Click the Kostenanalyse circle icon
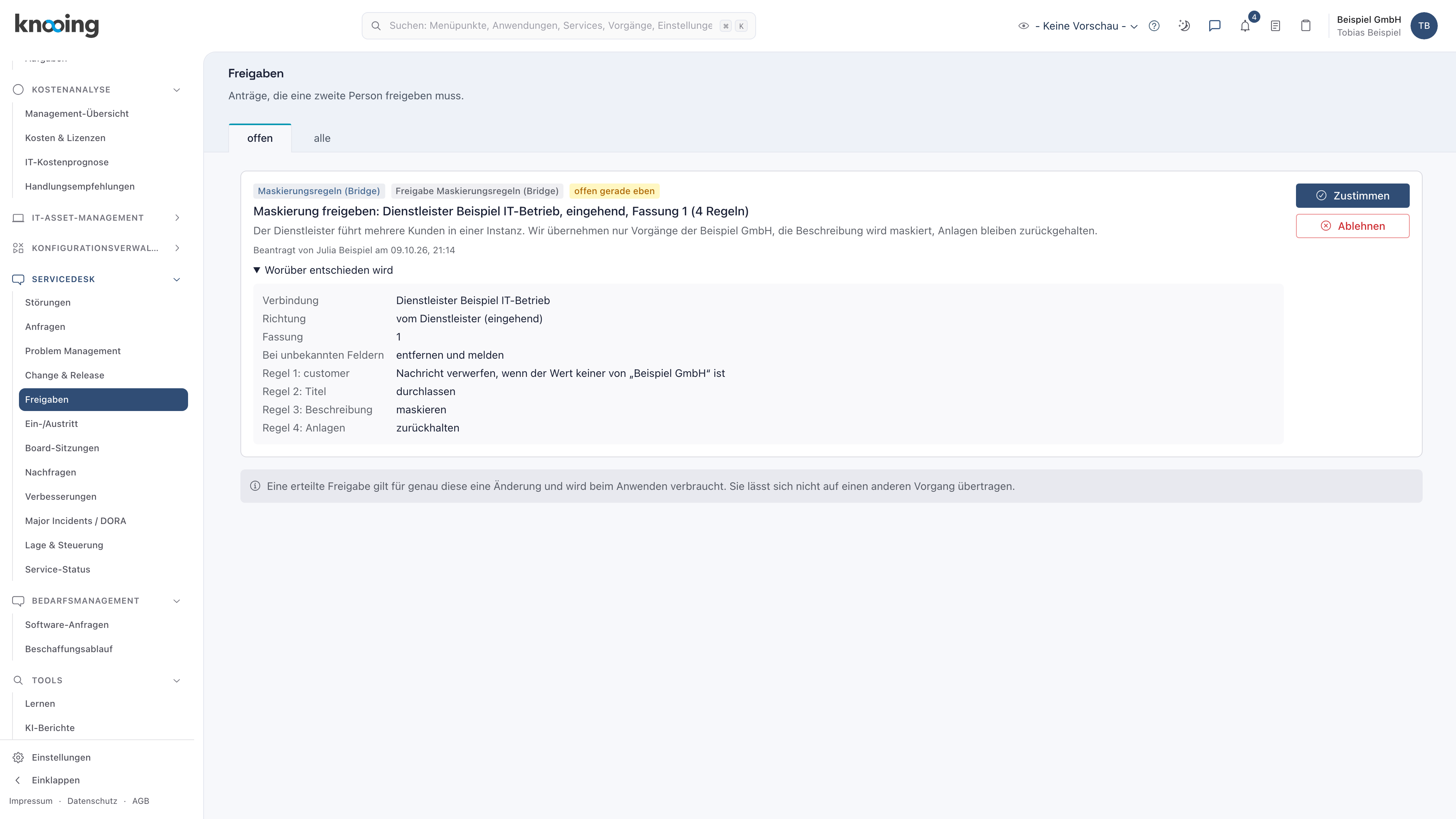1456x819 pixels. tap(18, 89)
